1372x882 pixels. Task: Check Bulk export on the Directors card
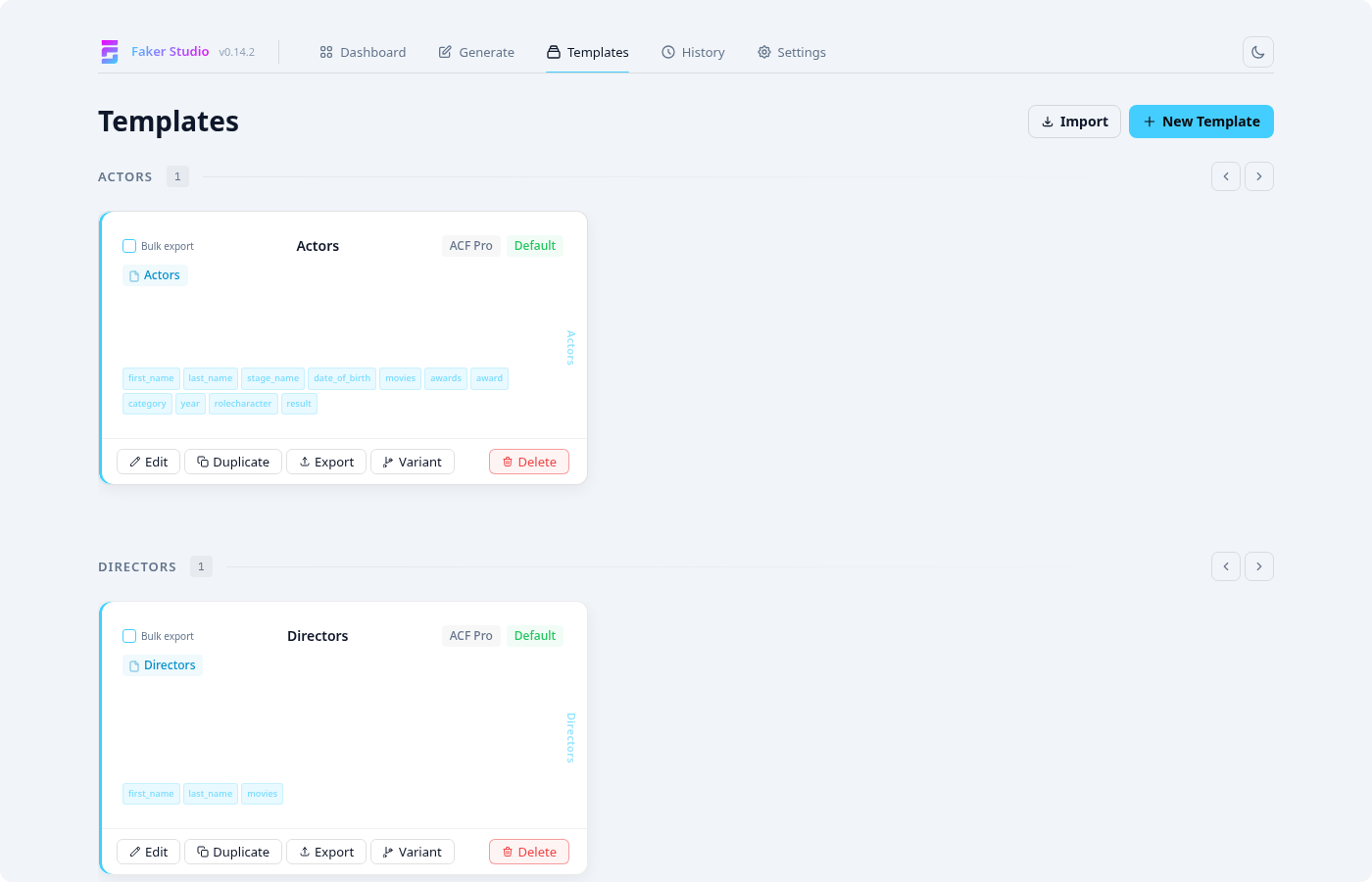129,636
